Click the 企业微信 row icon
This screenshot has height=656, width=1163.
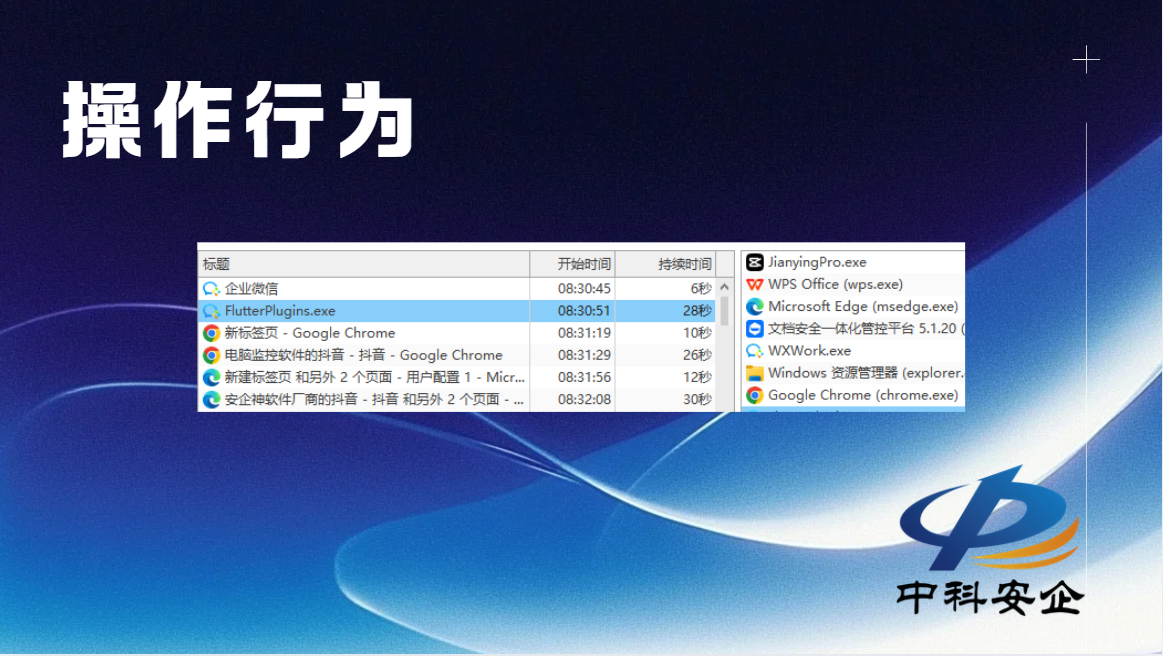[x=211, y=289]
